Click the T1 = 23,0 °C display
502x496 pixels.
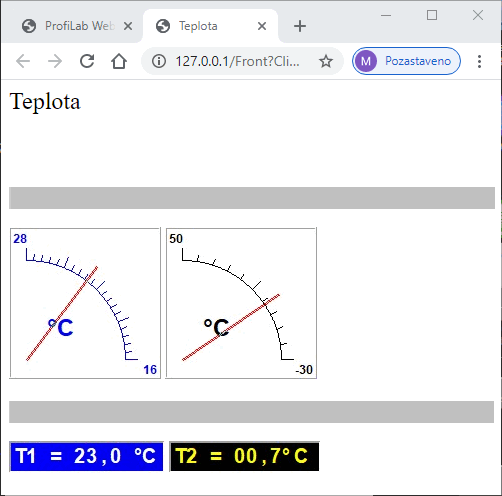(x=86, y=456)
